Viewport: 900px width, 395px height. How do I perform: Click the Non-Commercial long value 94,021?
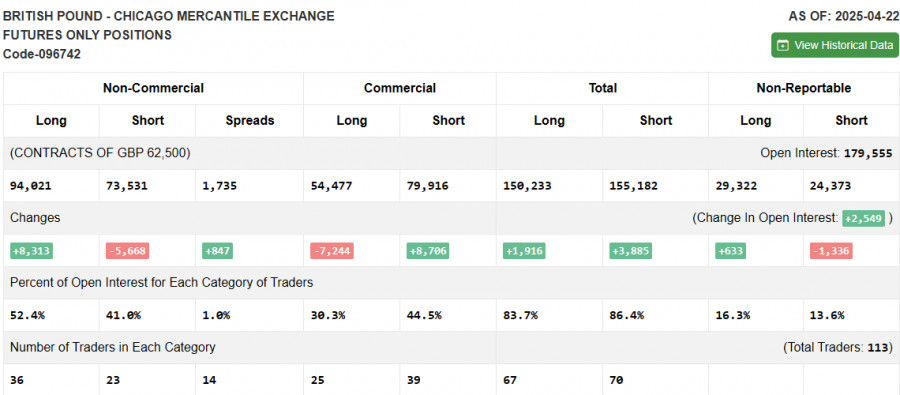[31, 186]
